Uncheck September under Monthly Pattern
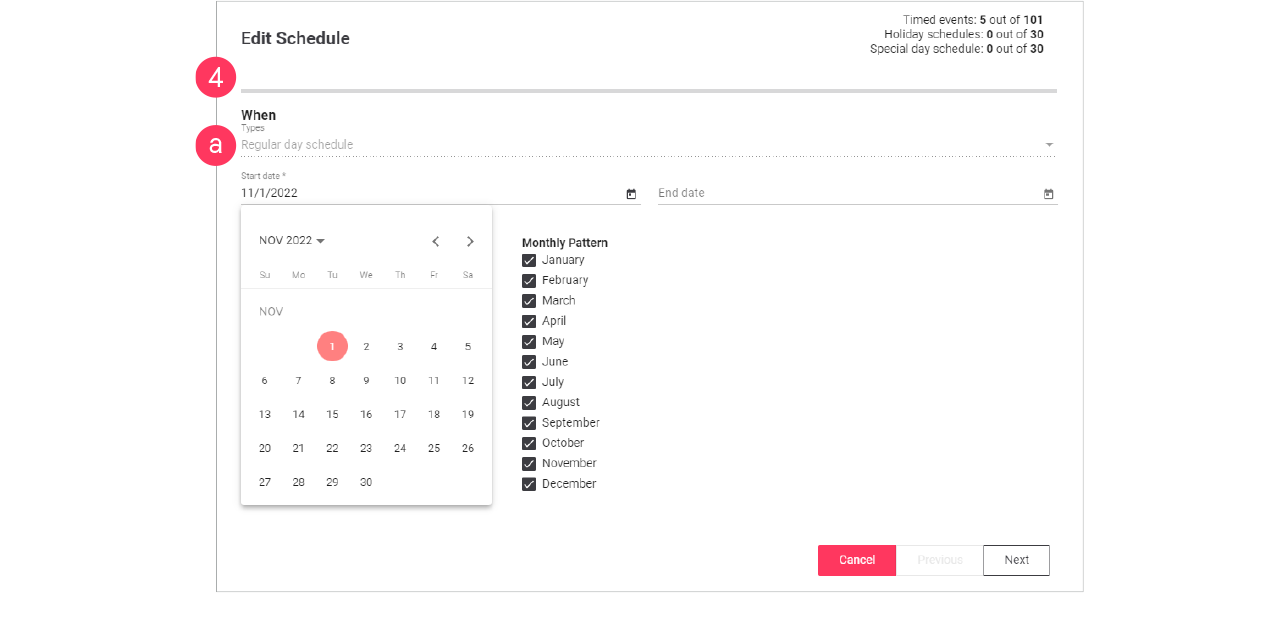 coord(529,422)
